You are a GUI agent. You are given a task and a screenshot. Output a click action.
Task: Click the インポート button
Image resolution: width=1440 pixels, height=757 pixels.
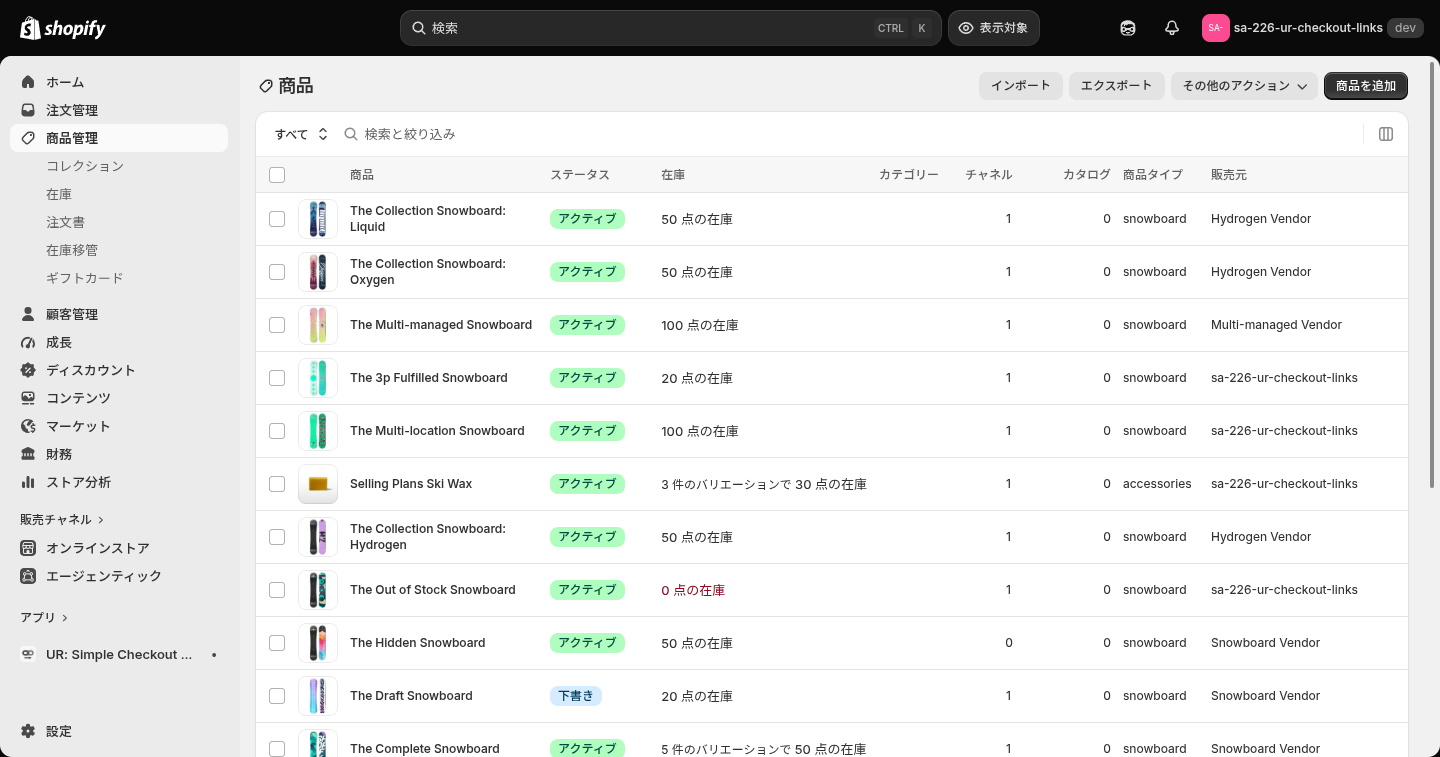(1021, 86)
